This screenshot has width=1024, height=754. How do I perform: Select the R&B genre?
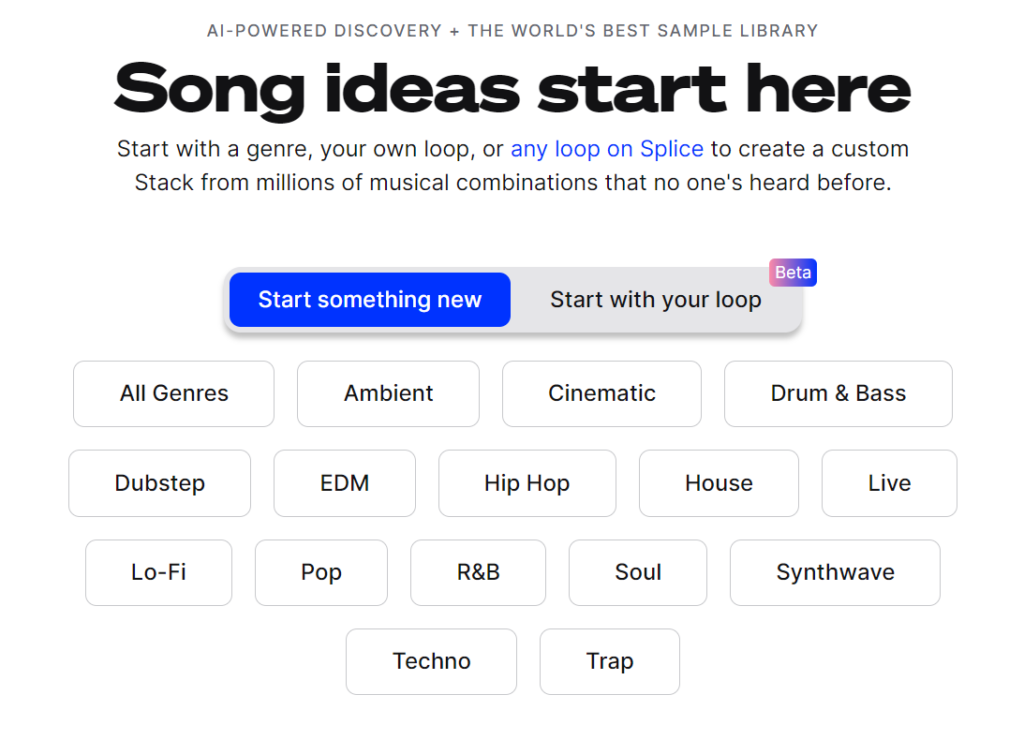click(x=478, y=573)
